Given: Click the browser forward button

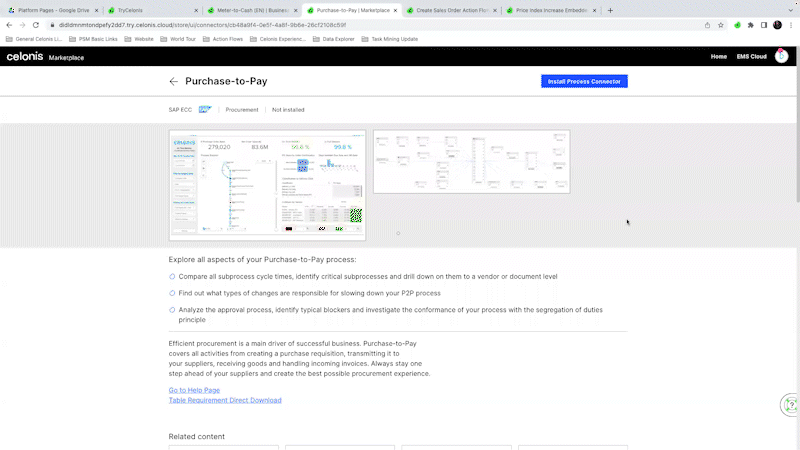Looking at the screenshot, I should 22,25.
